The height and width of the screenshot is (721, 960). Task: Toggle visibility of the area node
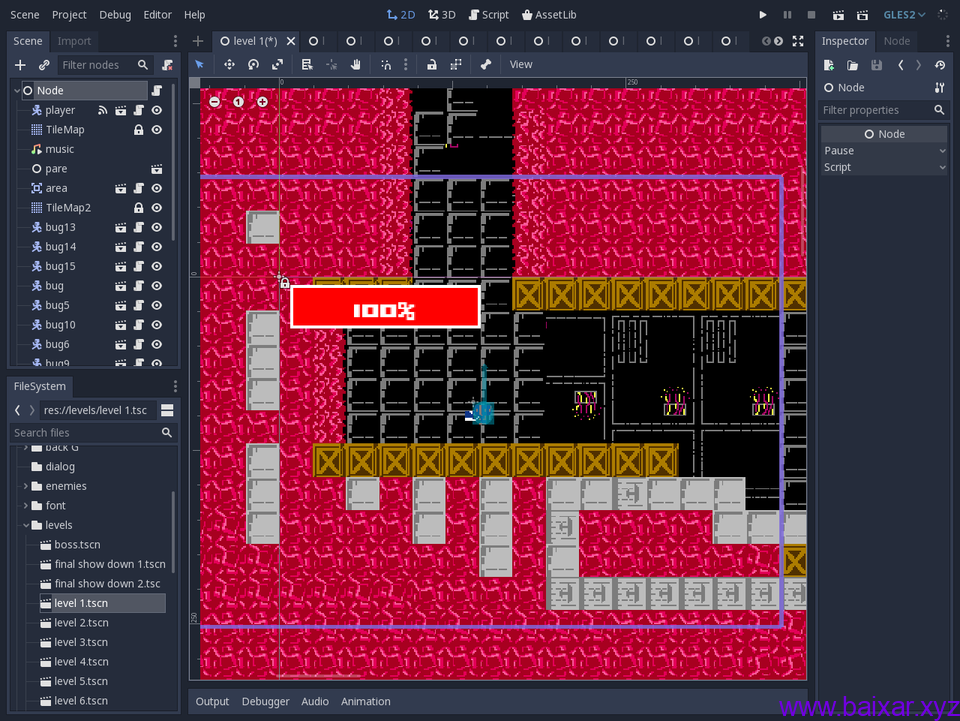pyautogui.click(x=155, y=188)
